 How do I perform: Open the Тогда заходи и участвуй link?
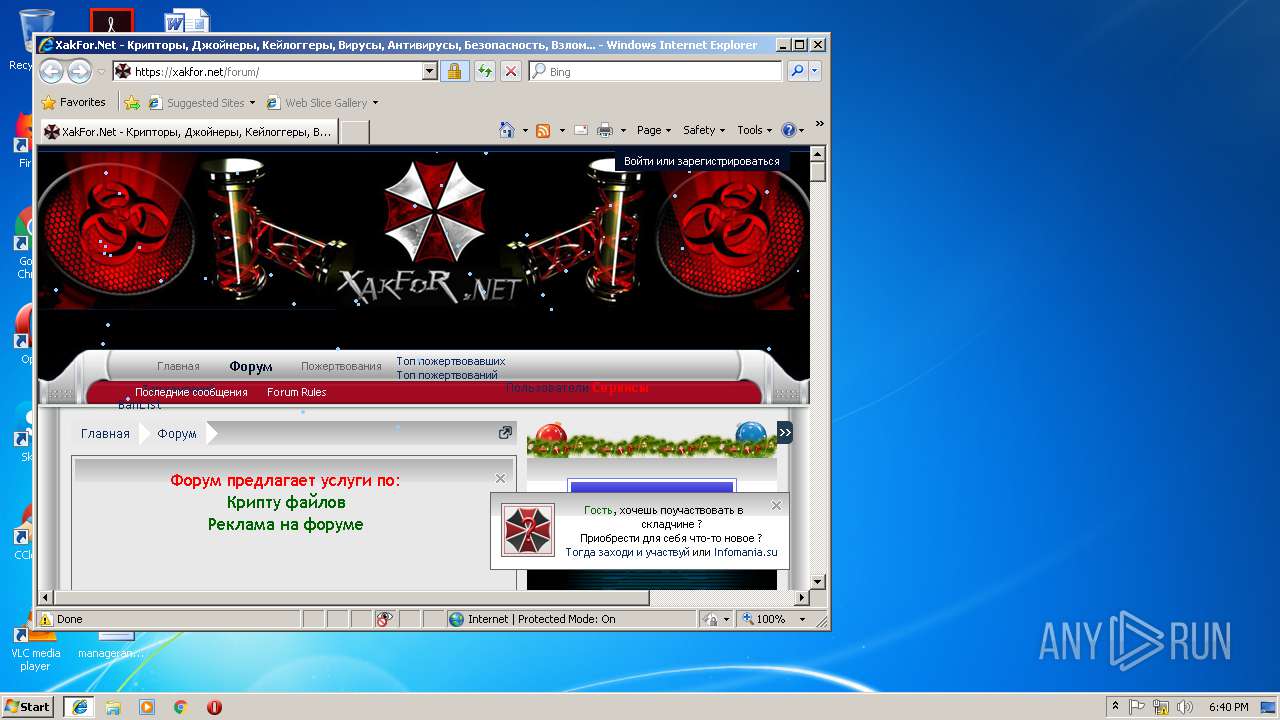[627, 552]
